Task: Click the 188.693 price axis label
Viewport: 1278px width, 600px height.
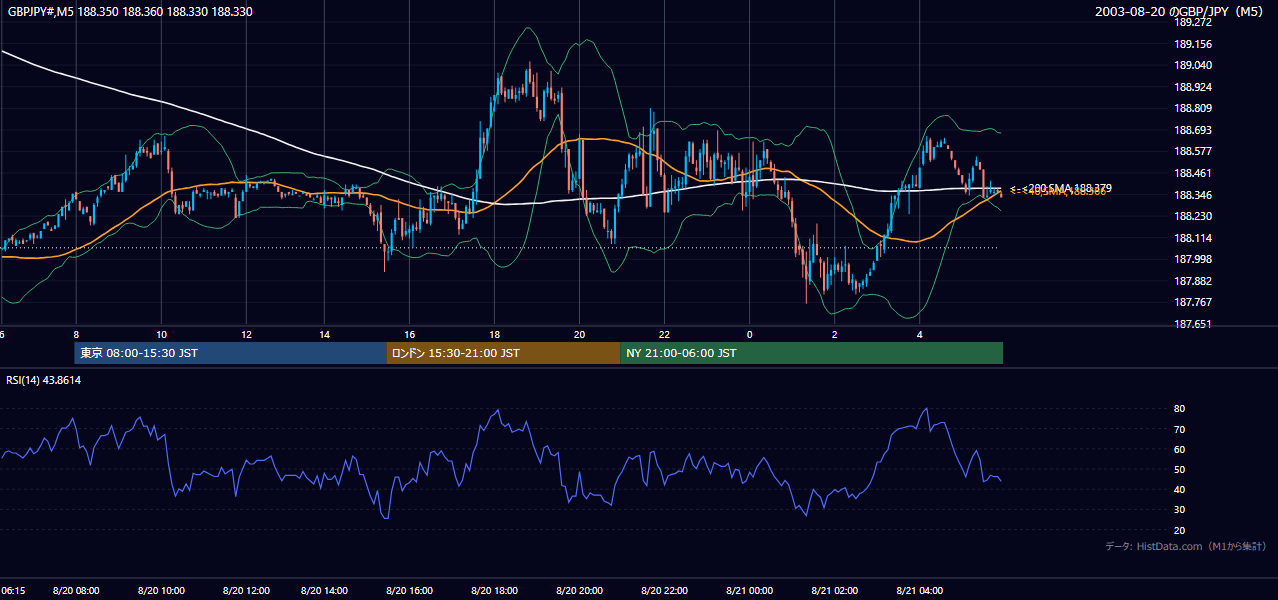Action: (1194, 130)
